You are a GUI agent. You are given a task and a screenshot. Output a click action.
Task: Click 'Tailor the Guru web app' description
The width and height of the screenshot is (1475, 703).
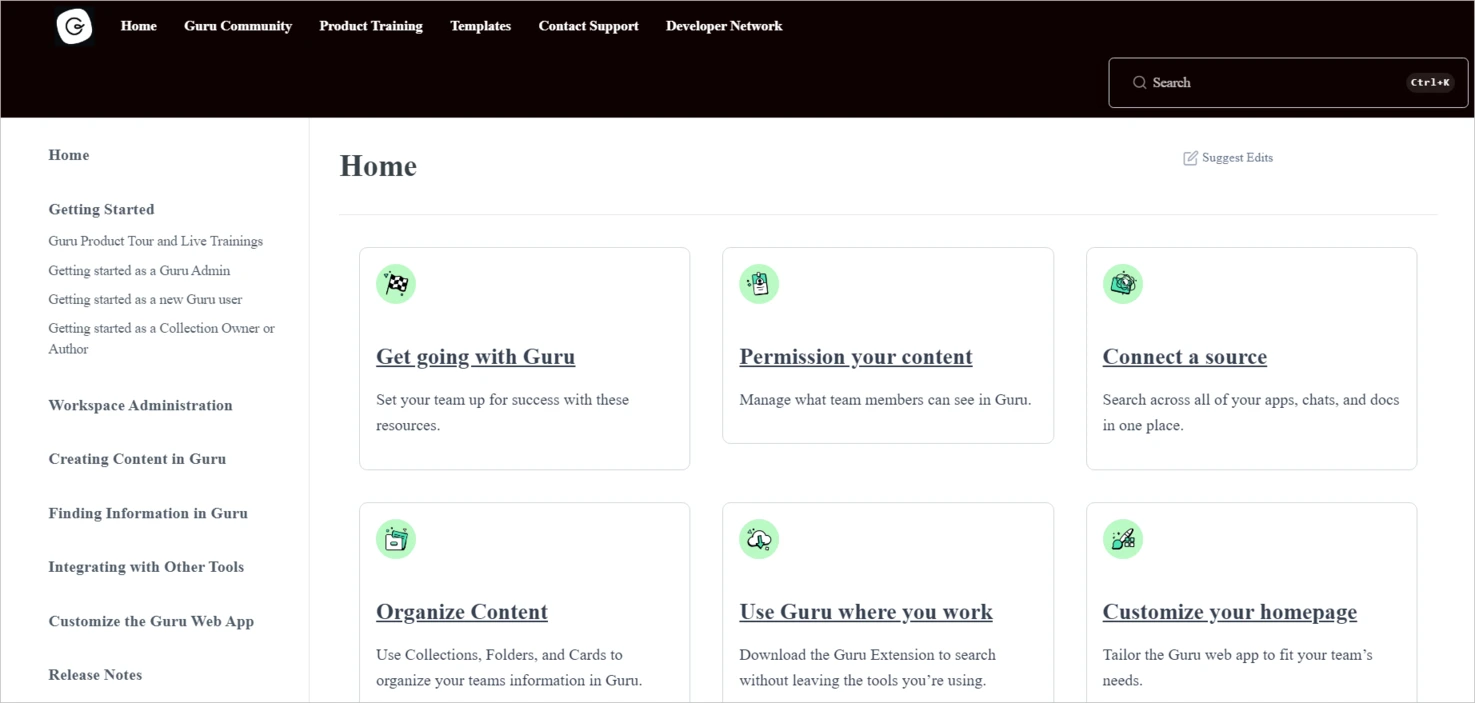1237,667
